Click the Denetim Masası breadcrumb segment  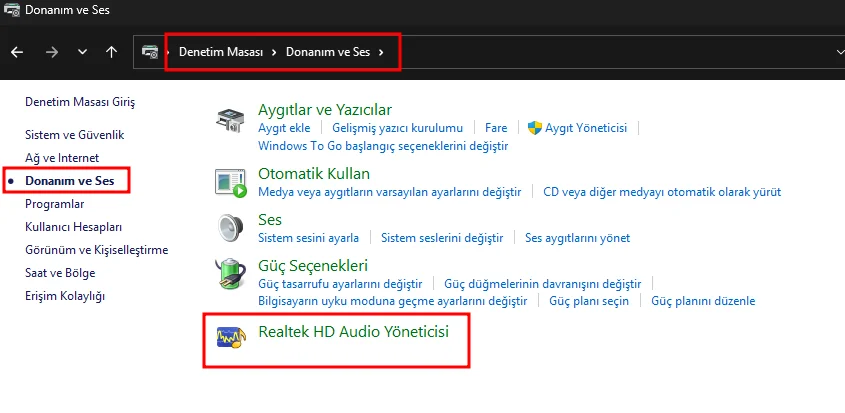pyautogui.click(x=221, y=52)
